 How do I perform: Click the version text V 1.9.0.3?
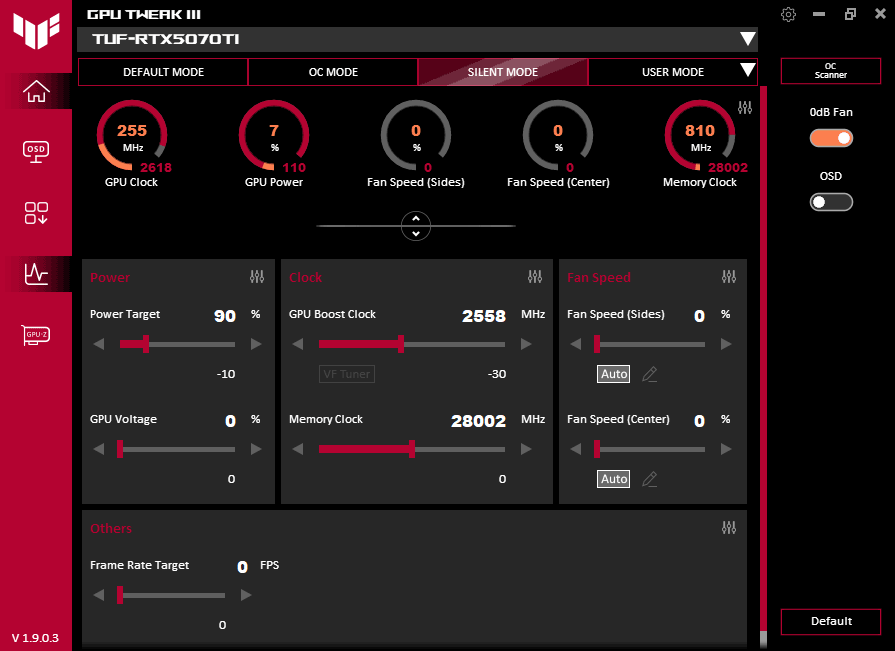pyautogui.click(x=35, y=638)
